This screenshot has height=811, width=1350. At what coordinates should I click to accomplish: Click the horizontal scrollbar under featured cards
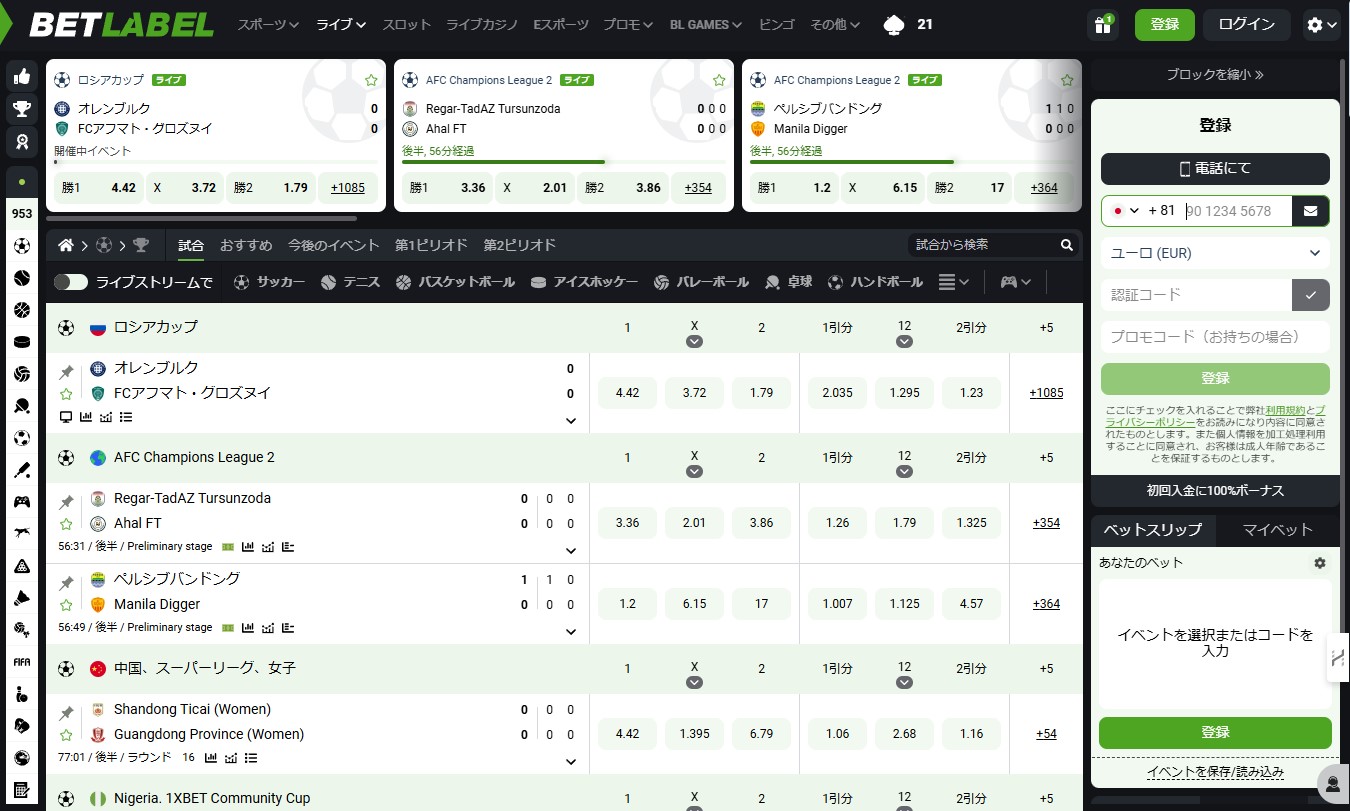[x=201, y=218]
